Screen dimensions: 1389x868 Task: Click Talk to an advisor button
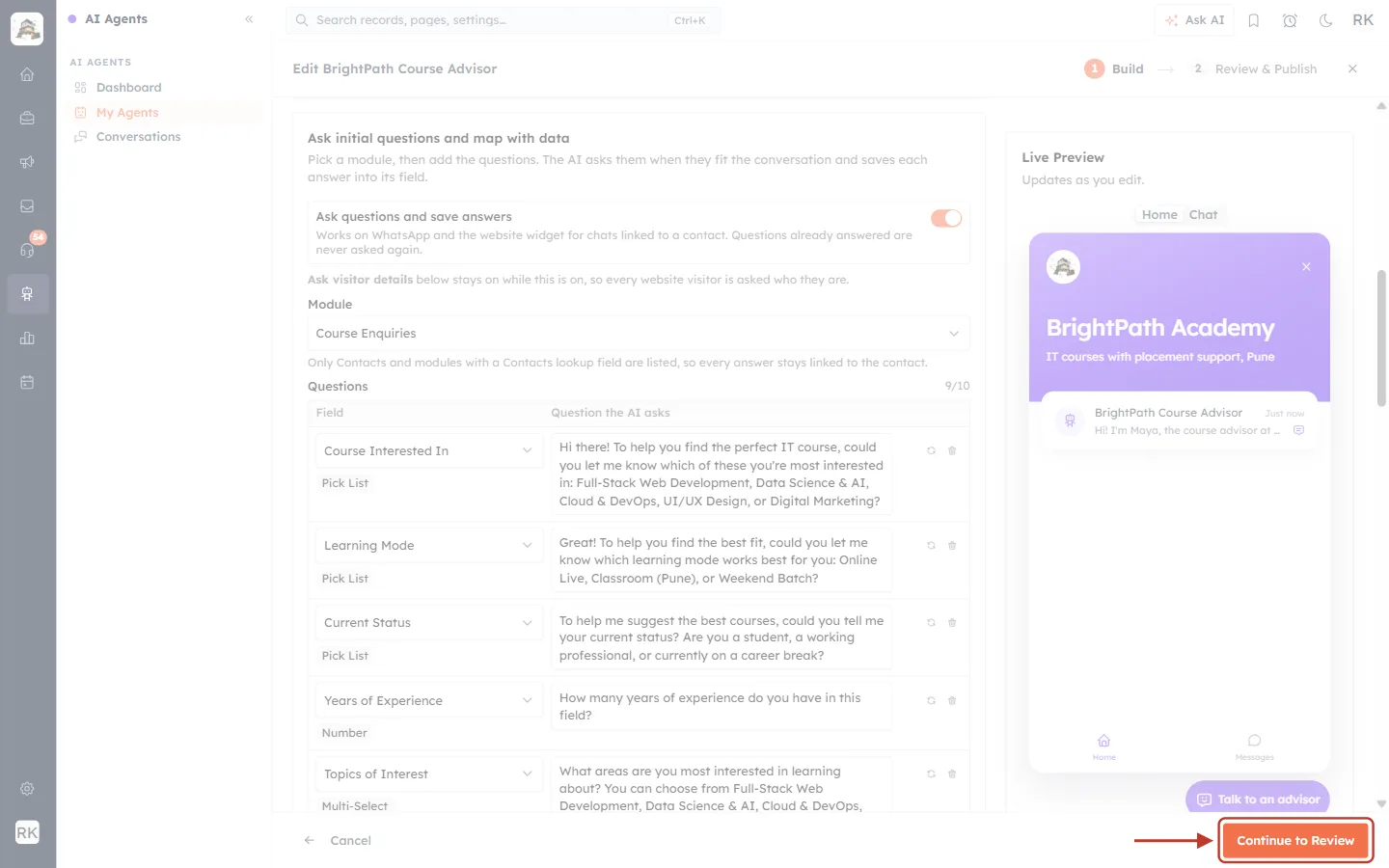[x=1258, y=800]
